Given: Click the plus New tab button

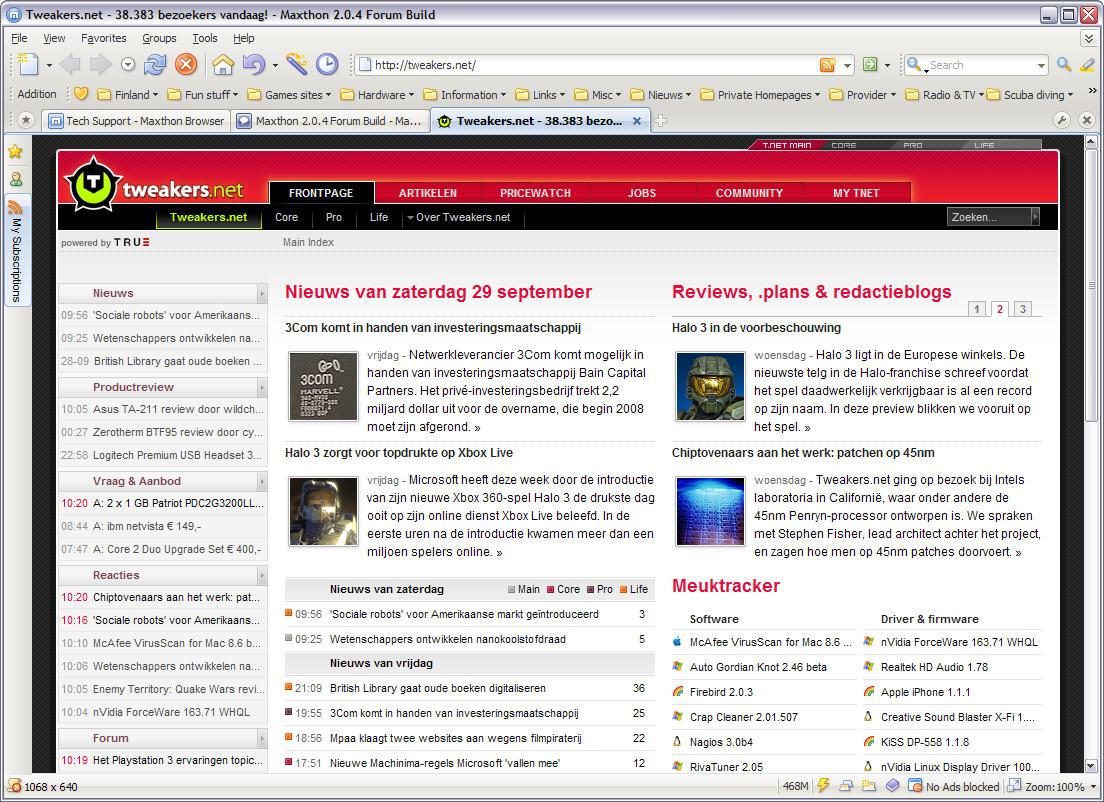Looking at the screenshot, I should [x=660, y=121].
